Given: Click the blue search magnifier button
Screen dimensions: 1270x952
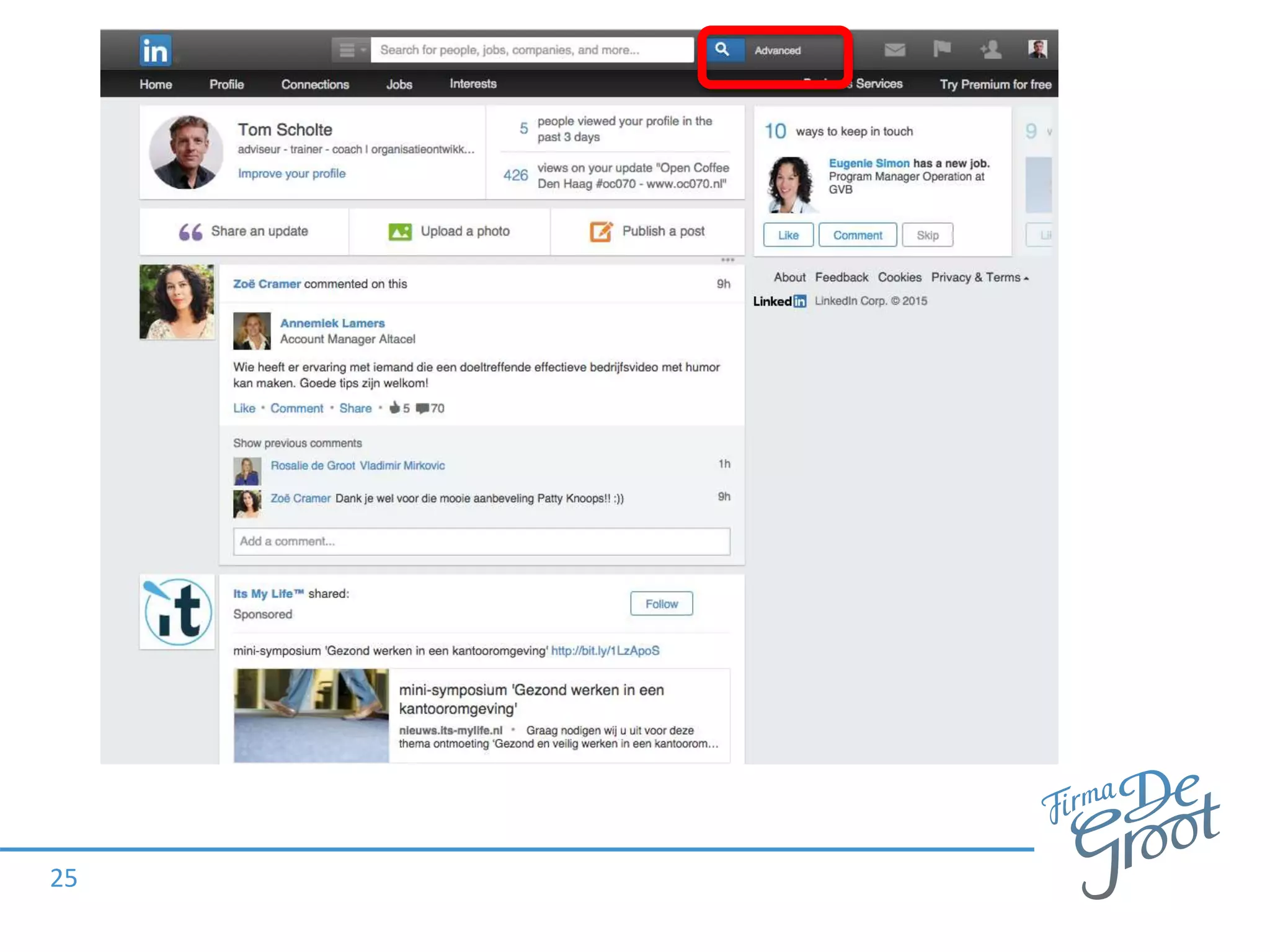Looking at the screenshot, I should point(722,49).
